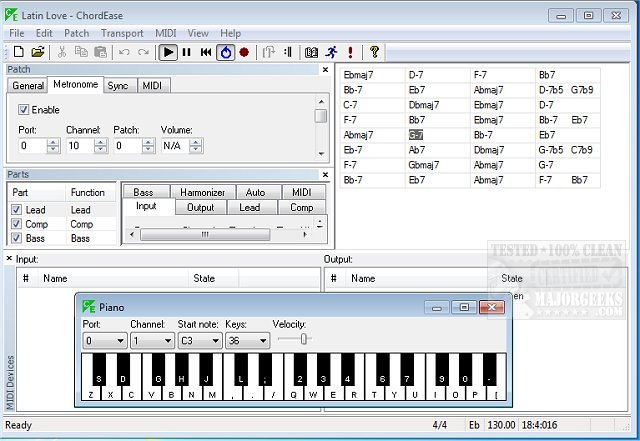Open the chord dictionary book icon

click(x=311, y=52)
